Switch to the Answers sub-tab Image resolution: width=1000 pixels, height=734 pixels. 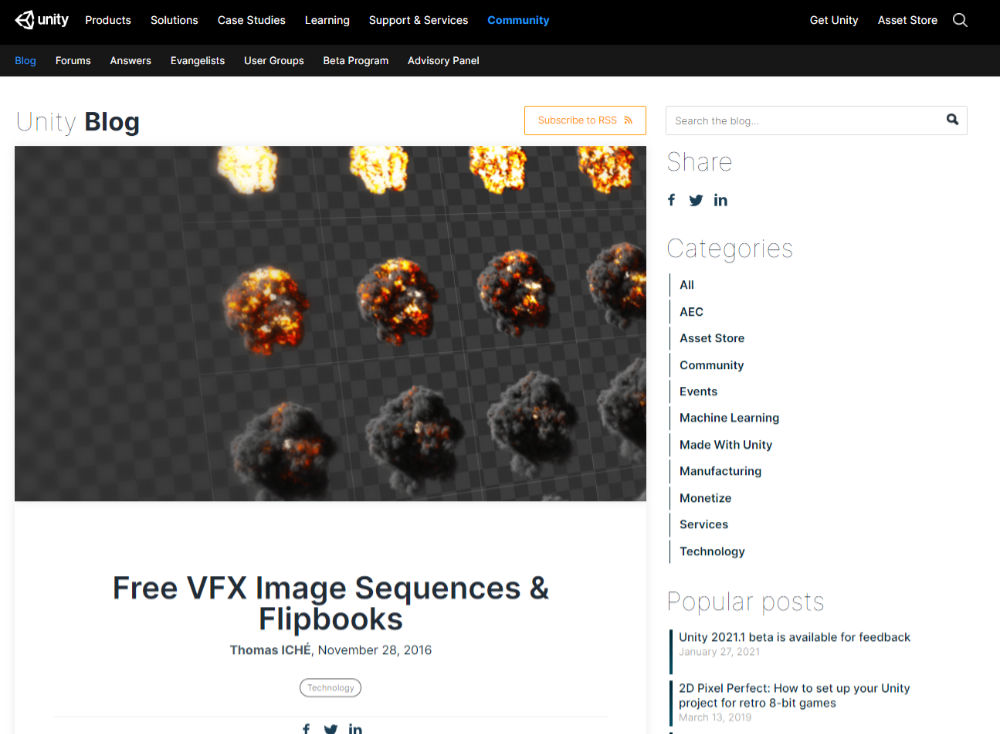(130, 61)
